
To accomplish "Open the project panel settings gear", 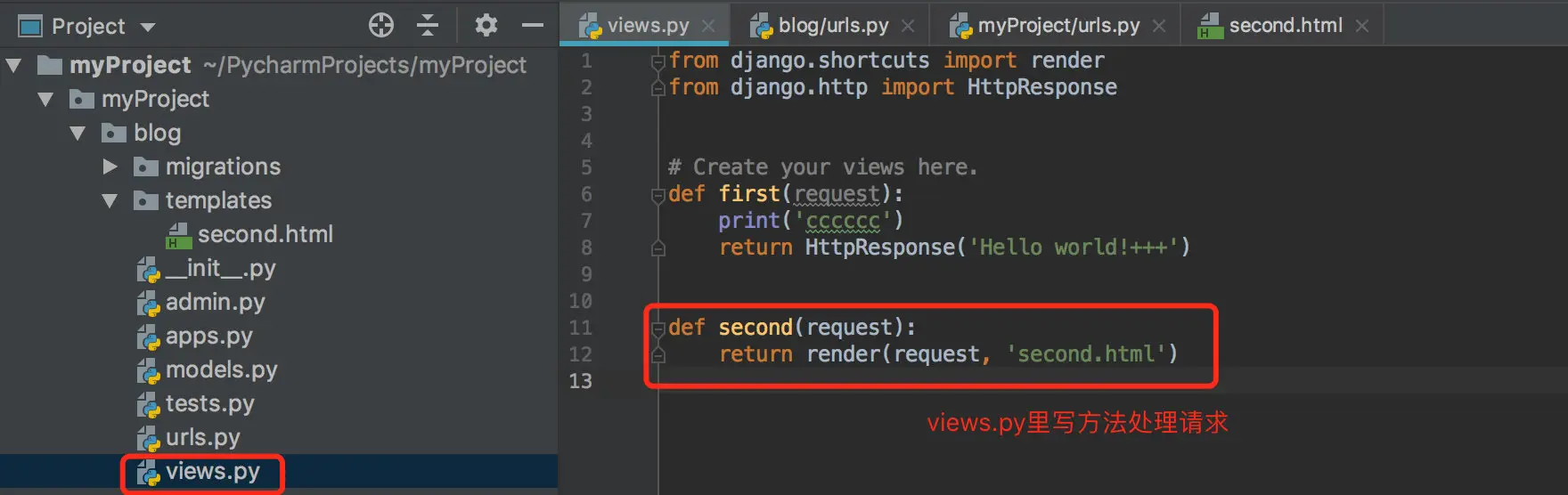I will [486, 25].
